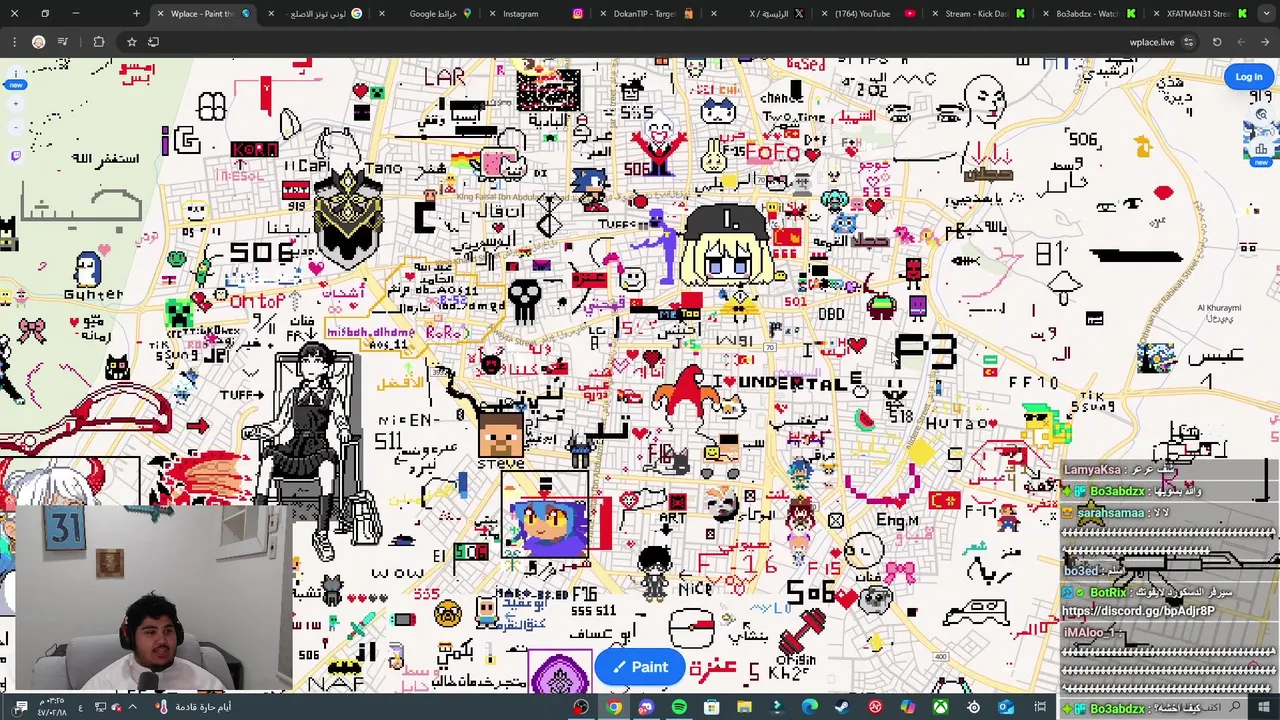Open File Explorer from the taskbar

pyautogui.click(x=744, y=708)
